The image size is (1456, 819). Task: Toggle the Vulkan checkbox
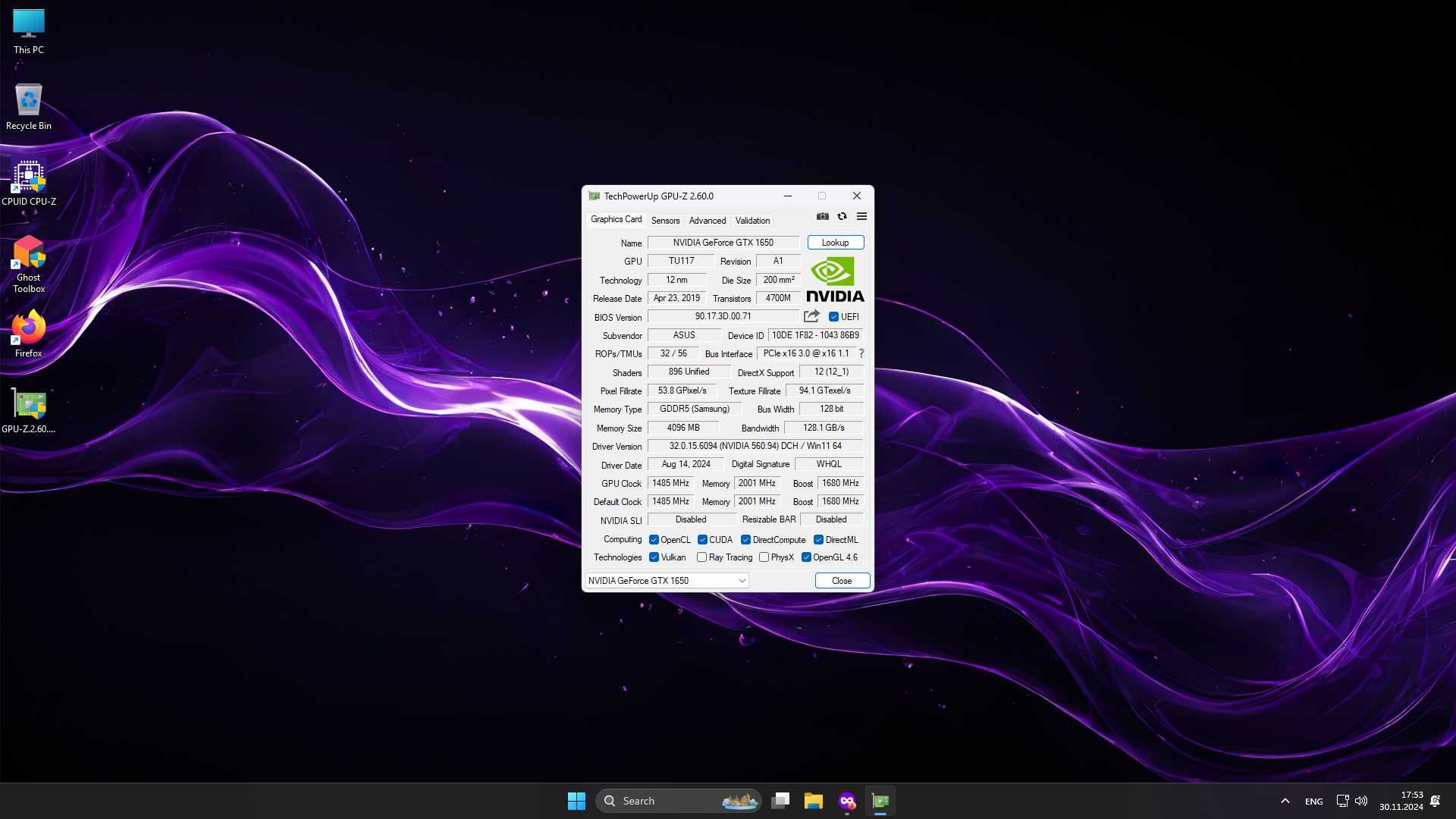pos(654,557)
